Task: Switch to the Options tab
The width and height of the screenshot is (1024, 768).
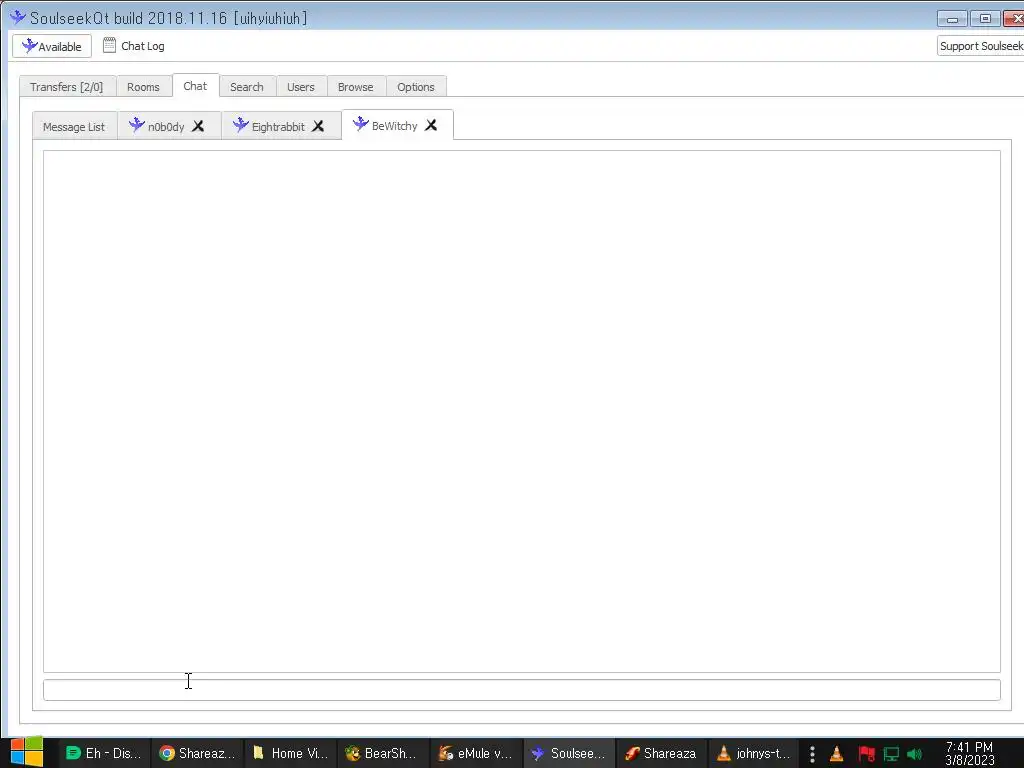Action: [x=415, y=87]
